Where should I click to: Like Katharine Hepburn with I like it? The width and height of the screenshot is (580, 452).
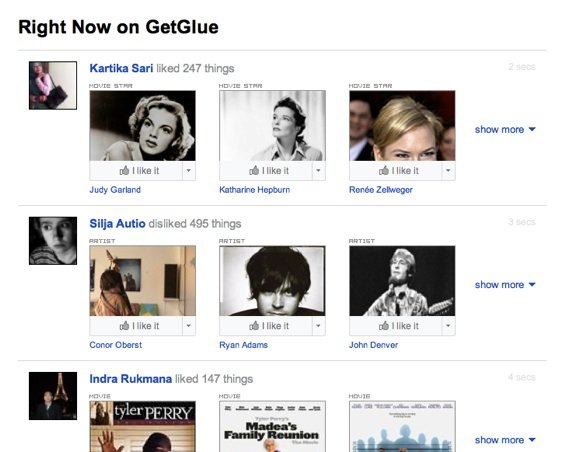266,171
